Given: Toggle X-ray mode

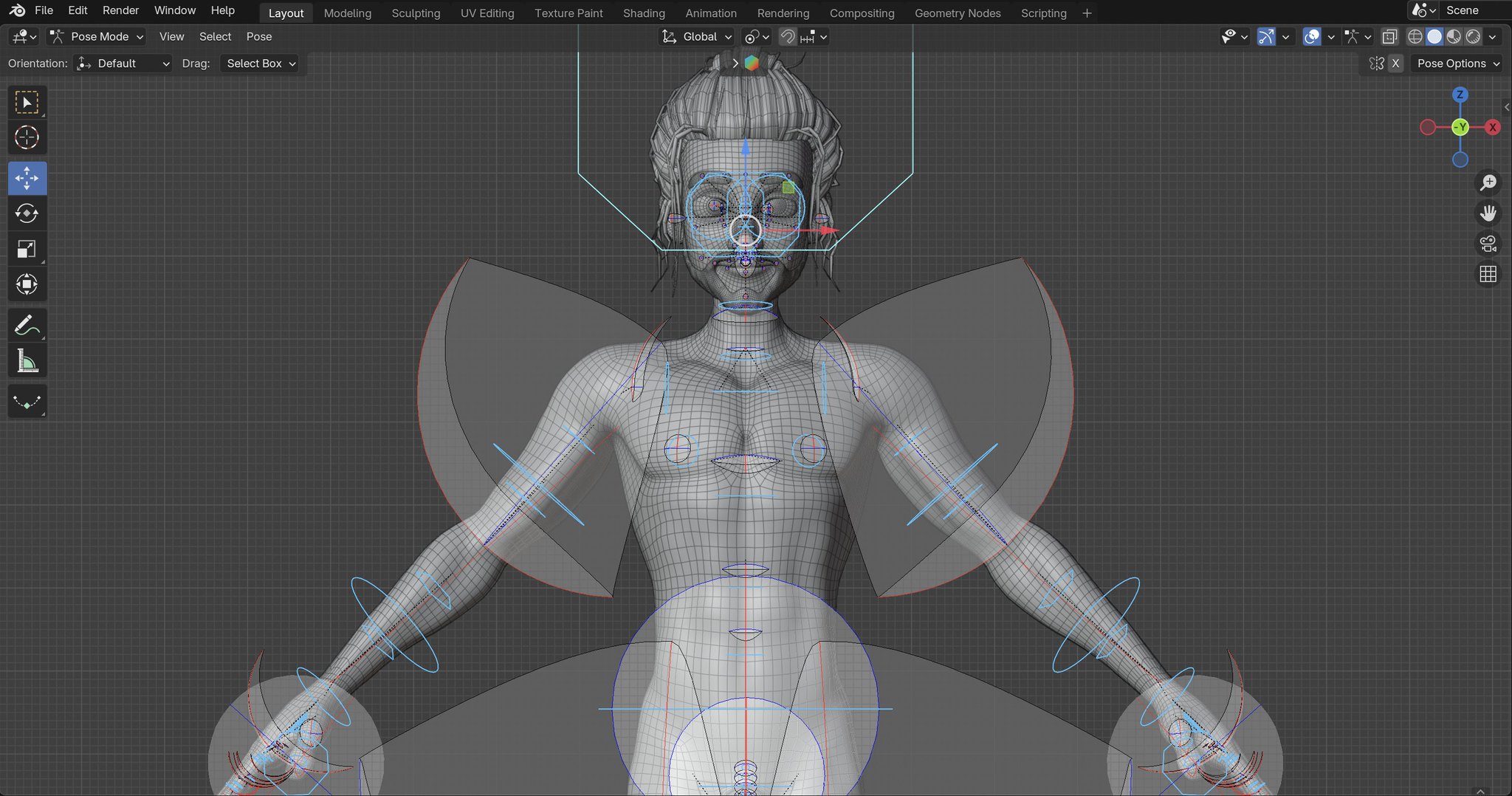Looking at the screenshot, I should pyautogui.click(x=1389, y=36).
